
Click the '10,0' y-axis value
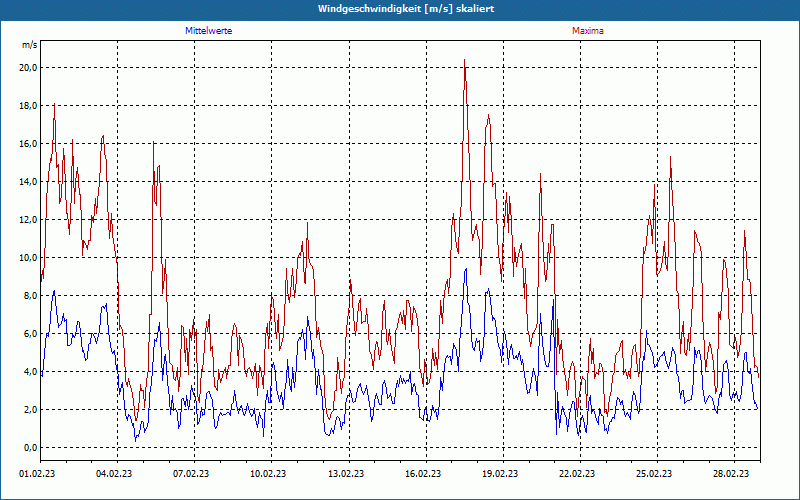pyautogui.click(x=28, y=258)
